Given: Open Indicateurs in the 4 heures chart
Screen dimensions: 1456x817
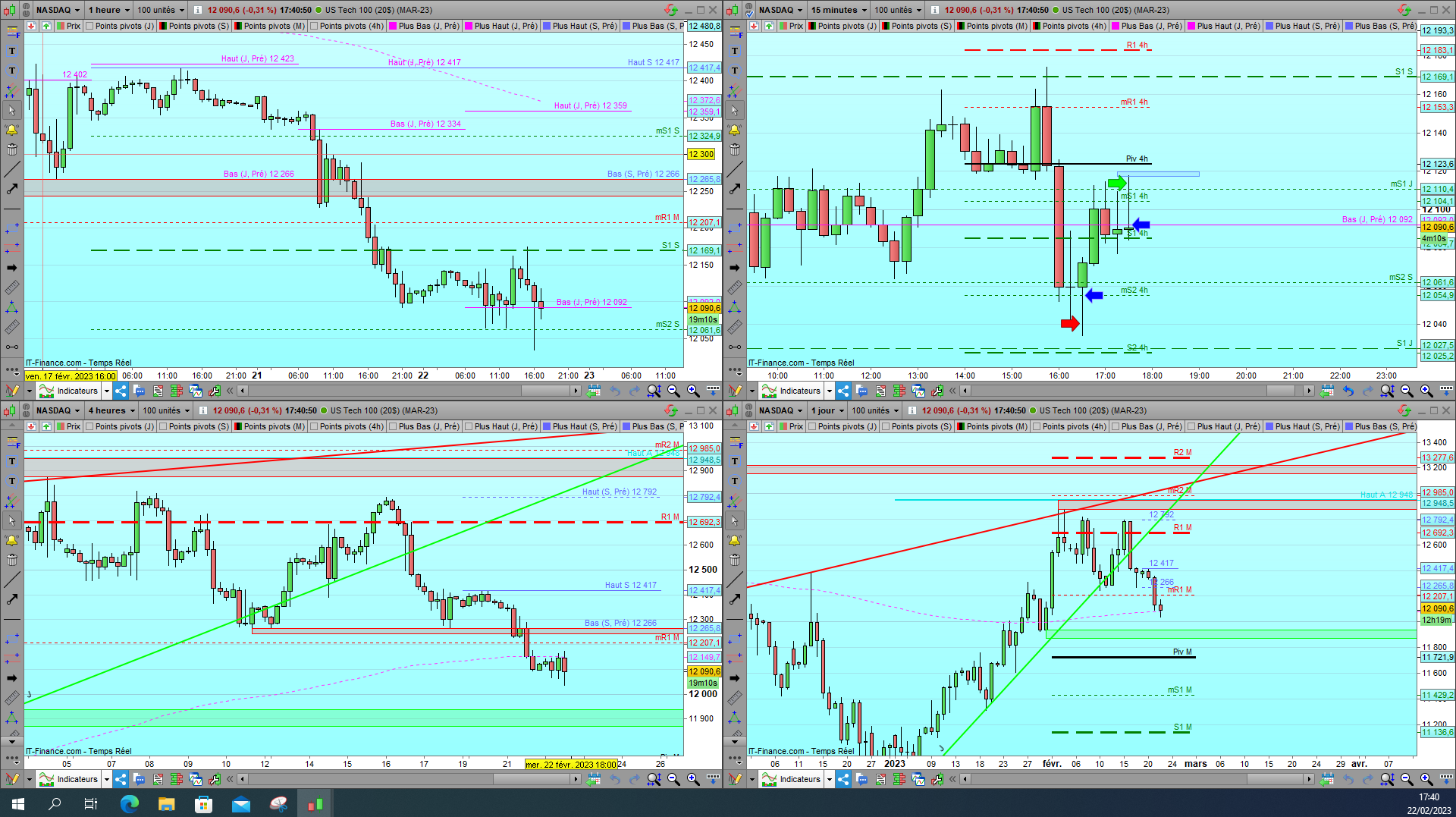Looking at the screenshot, I should pos(69,779).
